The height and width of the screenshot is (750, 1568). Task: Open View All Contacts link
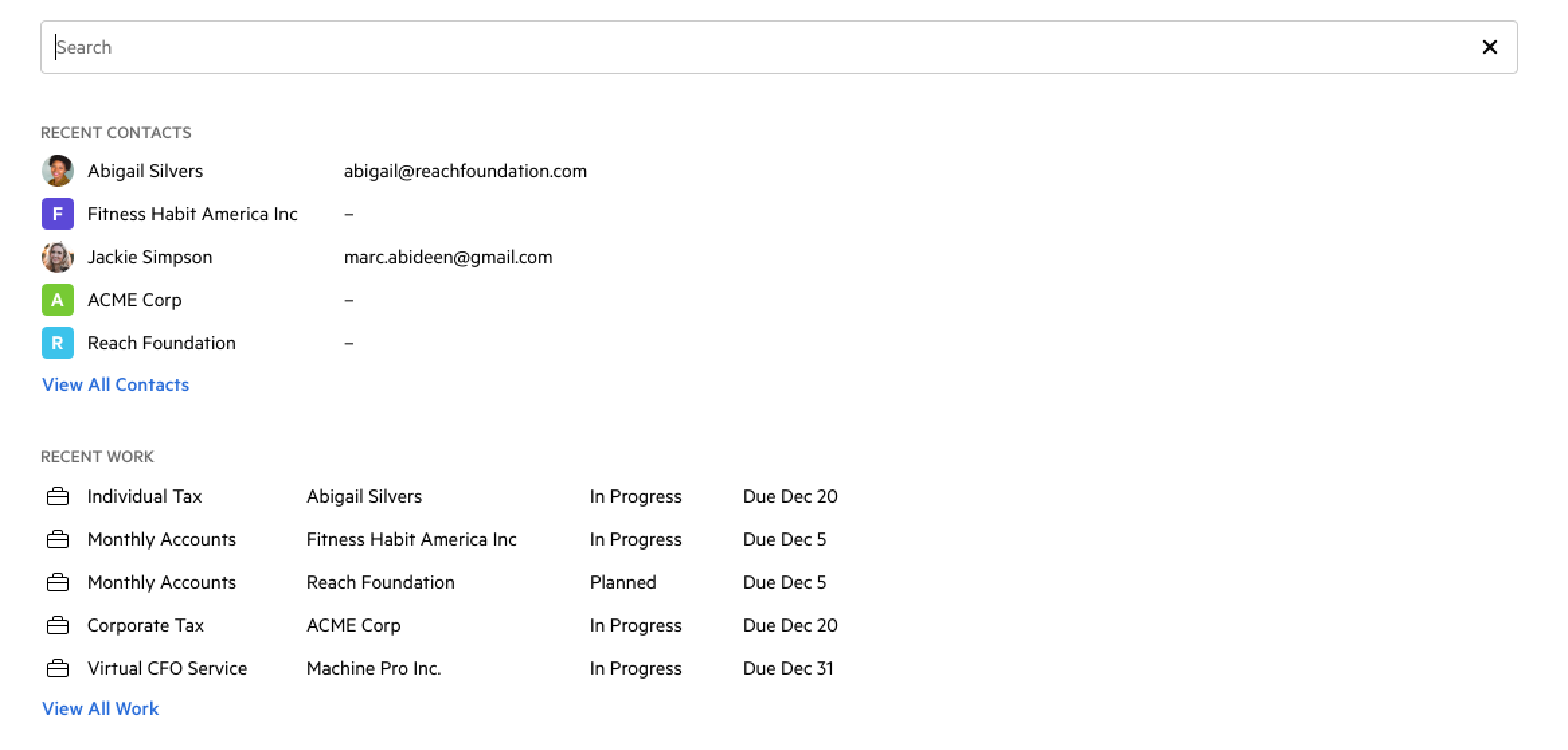(116, 384)
